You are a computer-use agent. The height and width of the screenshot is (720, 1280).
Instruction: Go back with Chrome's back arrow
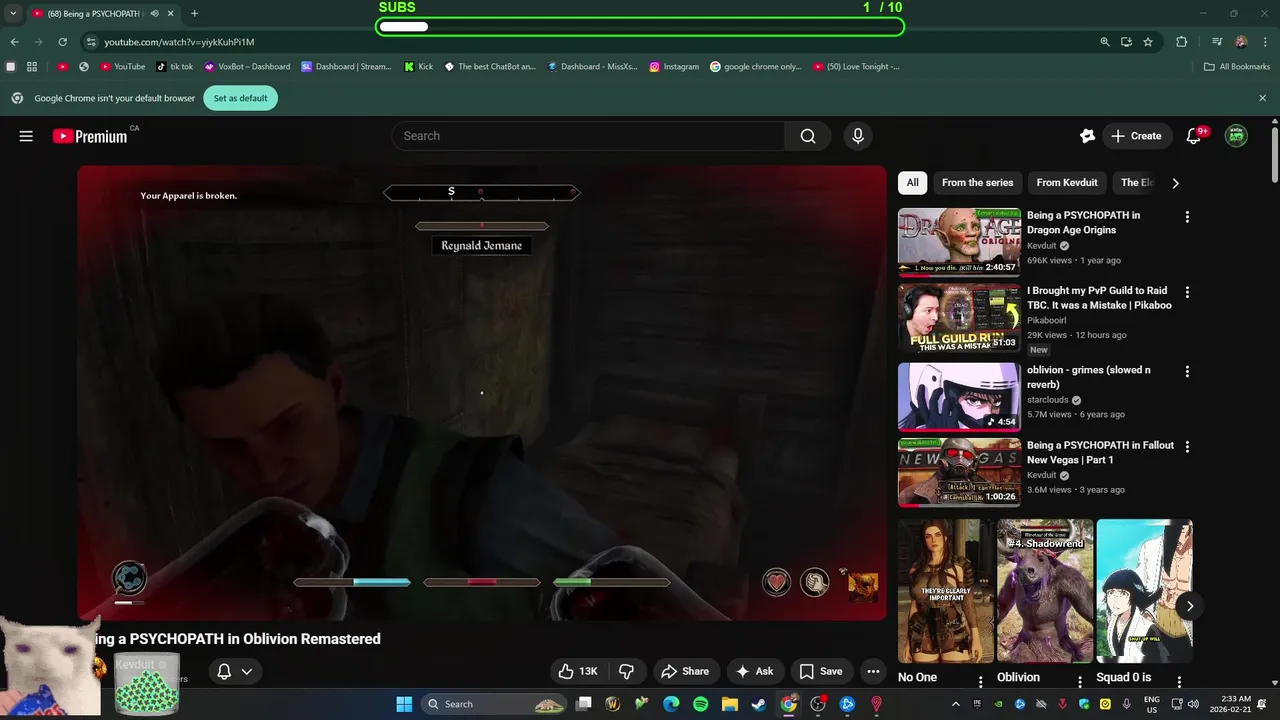point(14,42)
